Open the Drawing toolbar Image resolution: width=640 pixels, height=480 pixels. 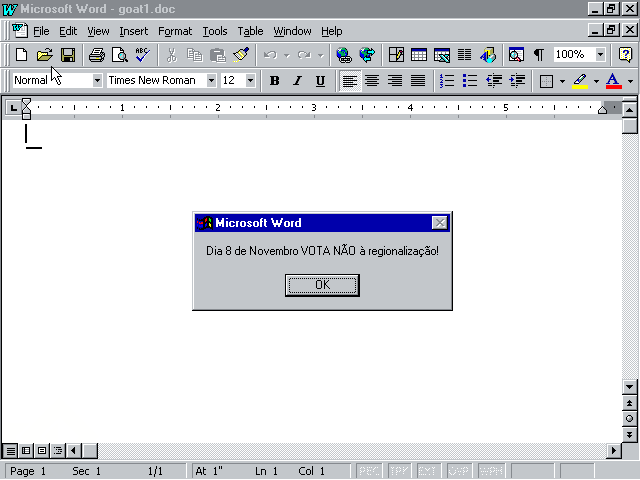488,55
